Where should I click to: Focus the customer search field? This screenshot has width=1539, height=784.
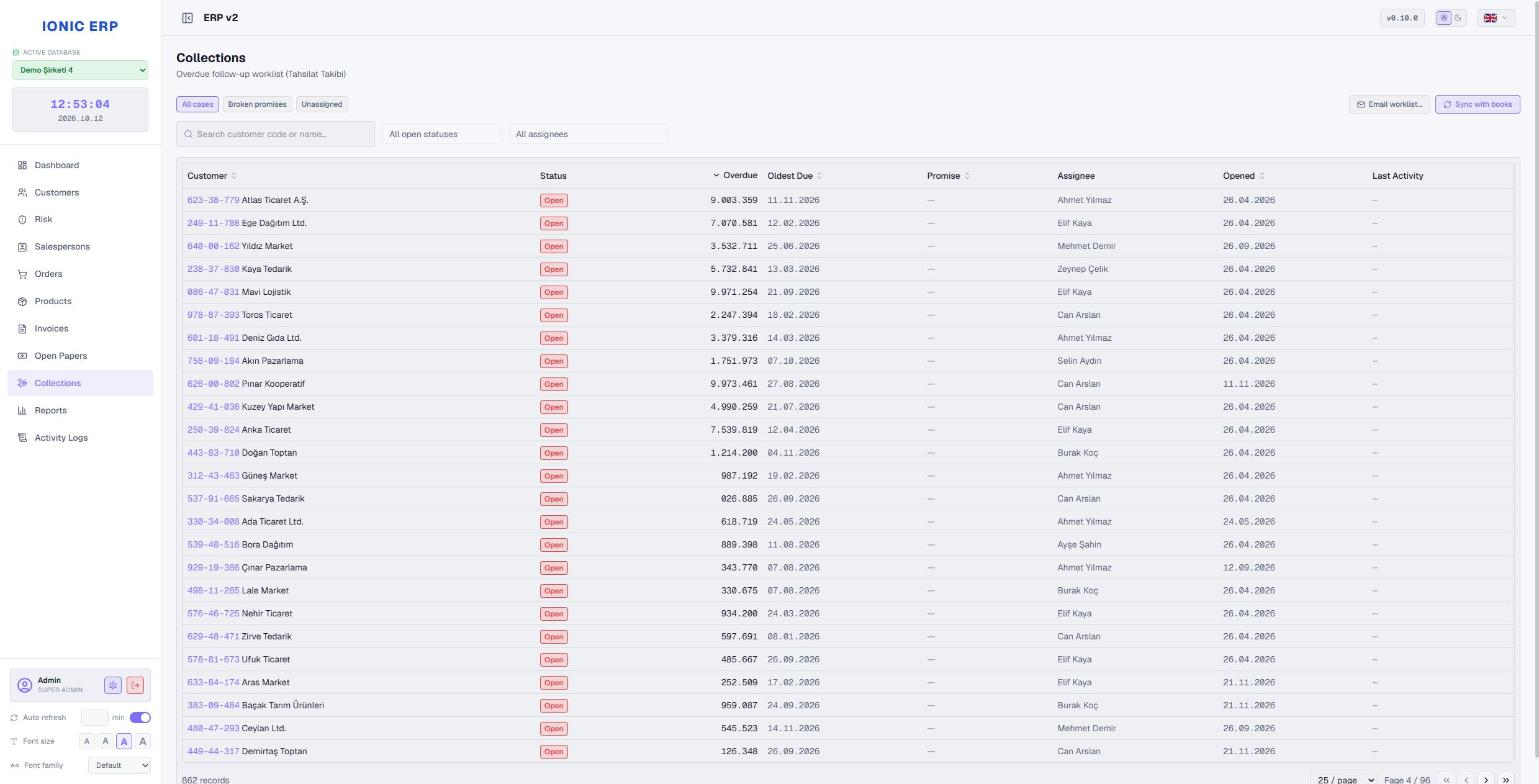click(275, 134)
